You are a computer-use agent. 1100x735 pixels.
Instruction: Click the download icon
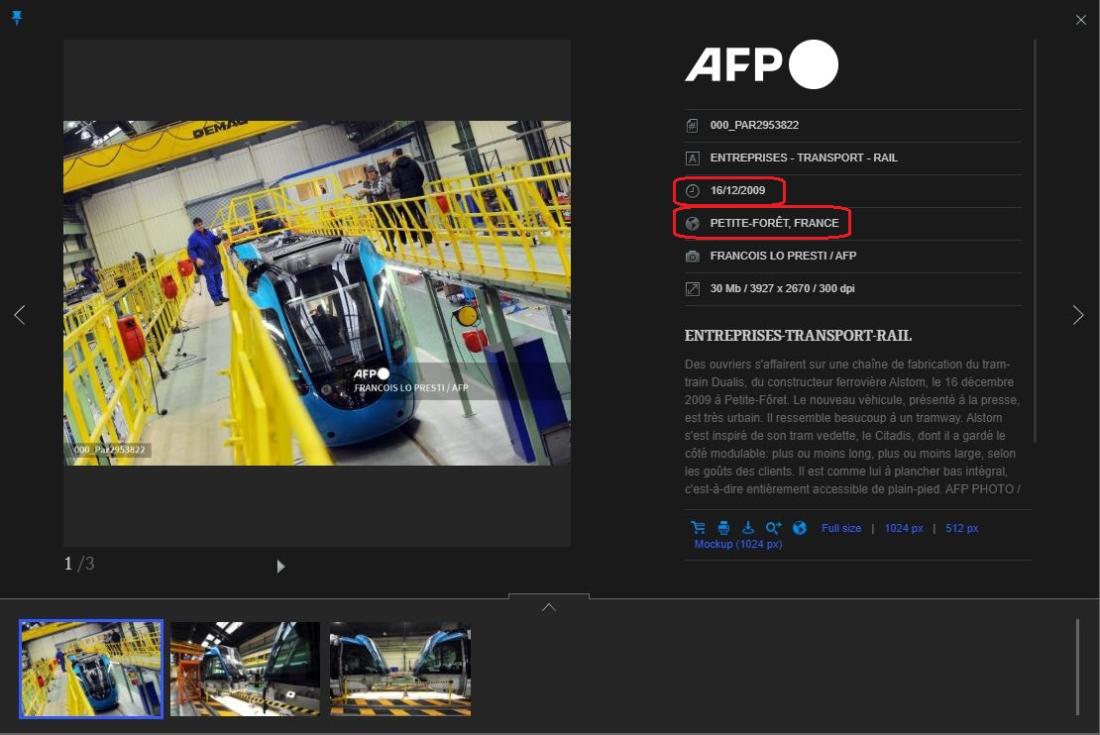pyautogui.click(x=747, y=528)
